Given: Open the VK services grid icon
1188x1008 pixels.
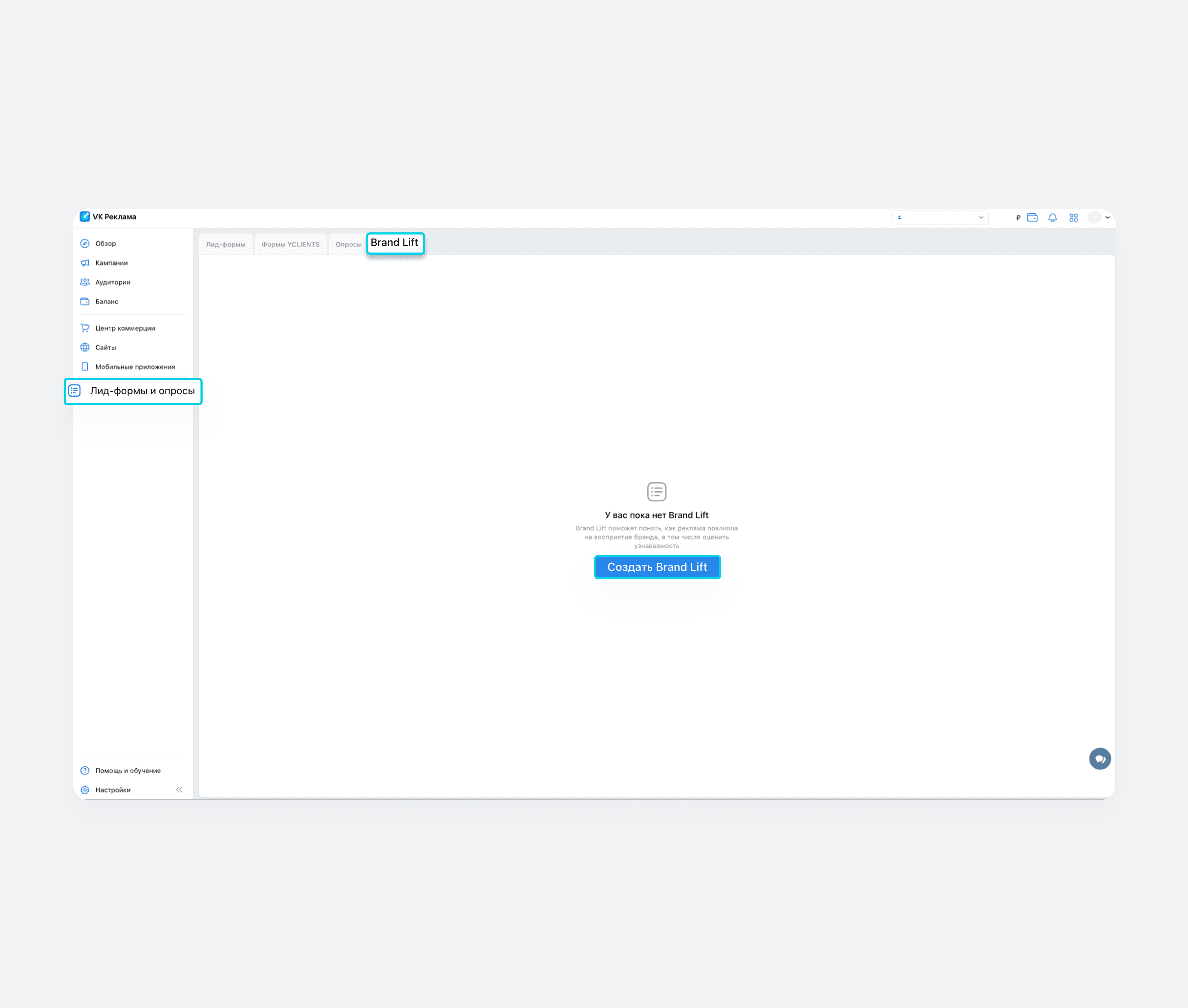Looking at the screenshot, I should (1073, 218).
